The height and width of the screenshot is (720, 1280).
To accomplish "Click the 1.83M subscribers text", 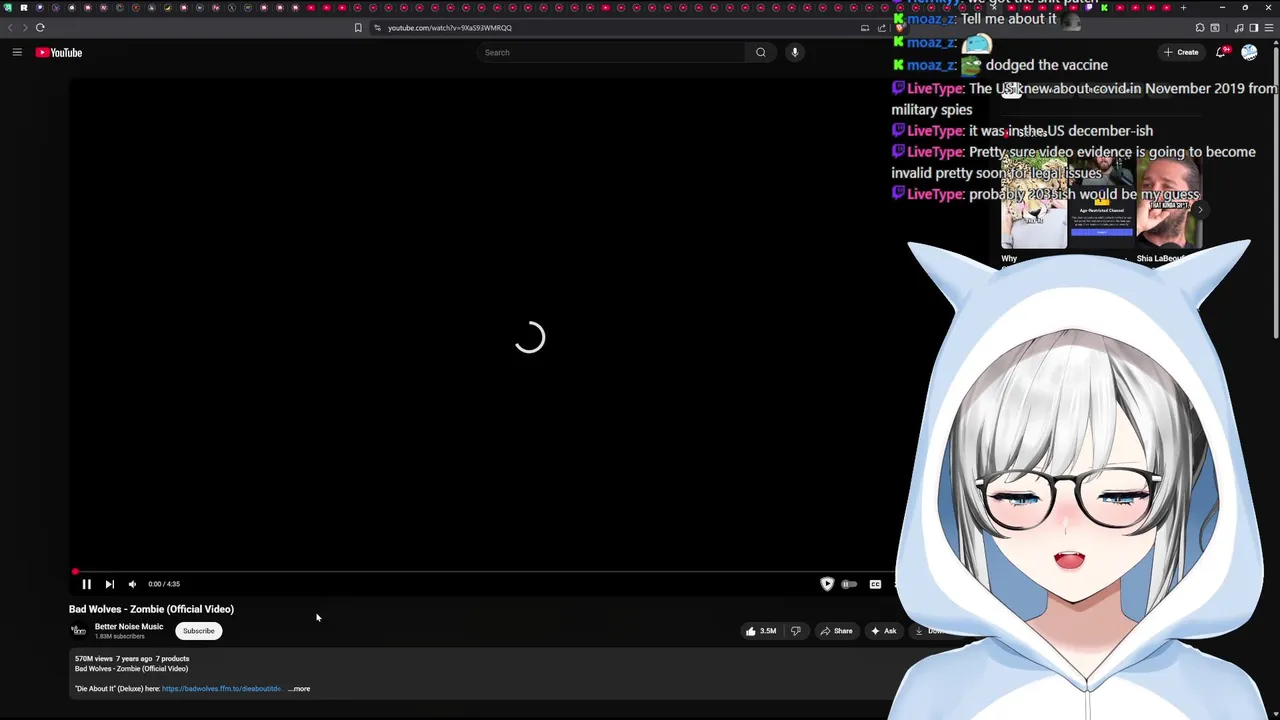I will (120, 637).
